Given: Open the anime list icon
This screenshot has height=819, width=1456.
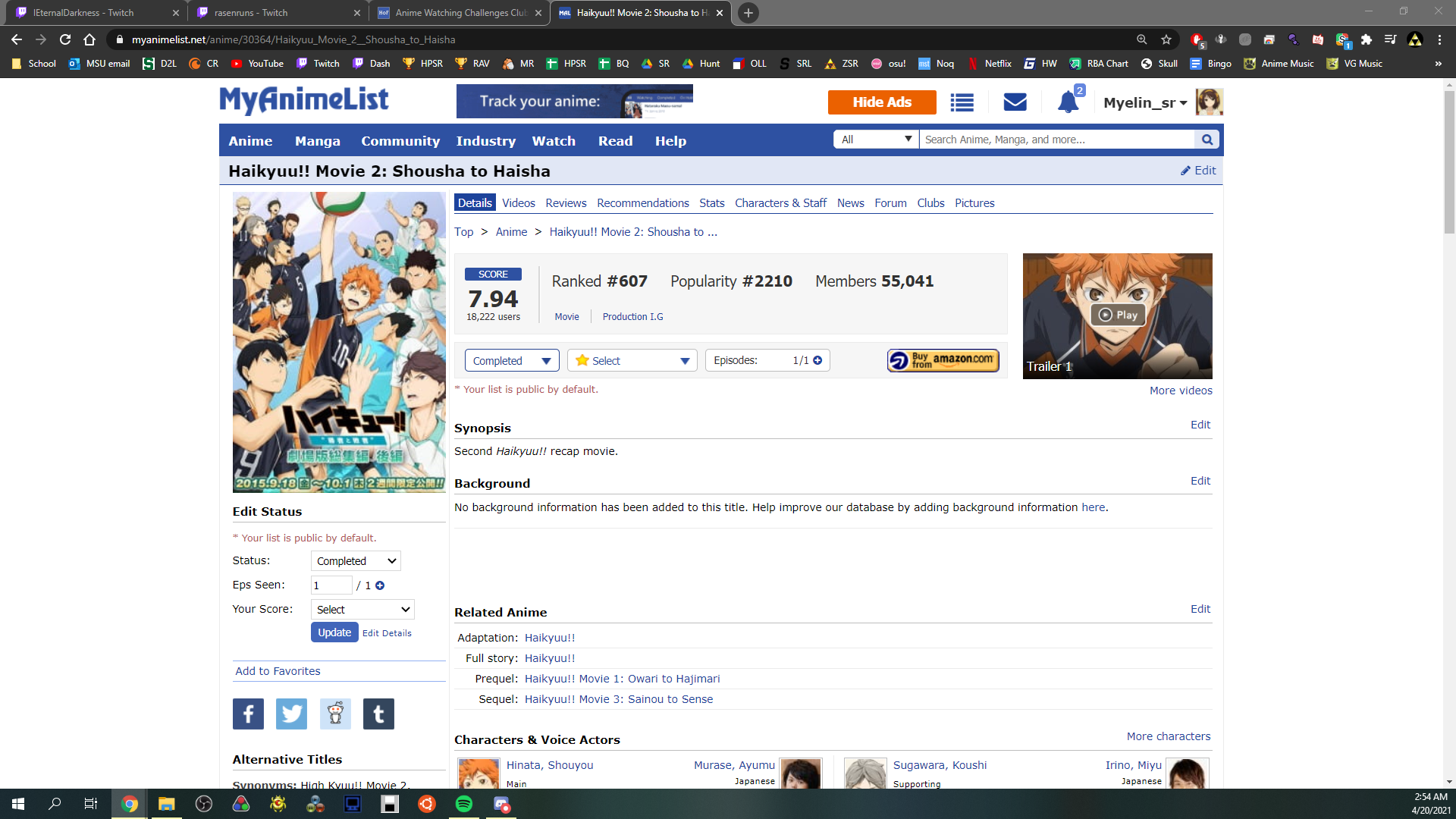Looking at the screenshot, I should (962, 102).
